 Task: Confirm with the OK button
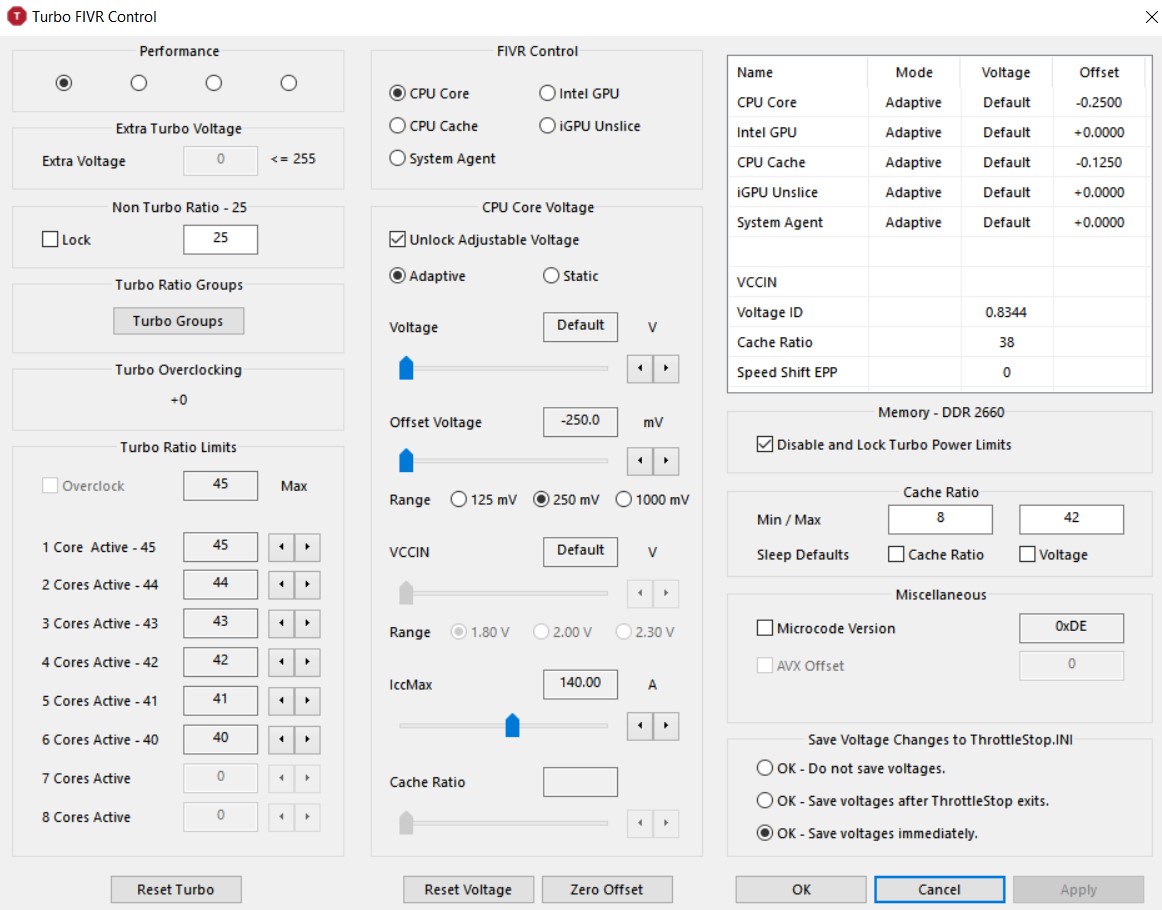tap(801, 889)
